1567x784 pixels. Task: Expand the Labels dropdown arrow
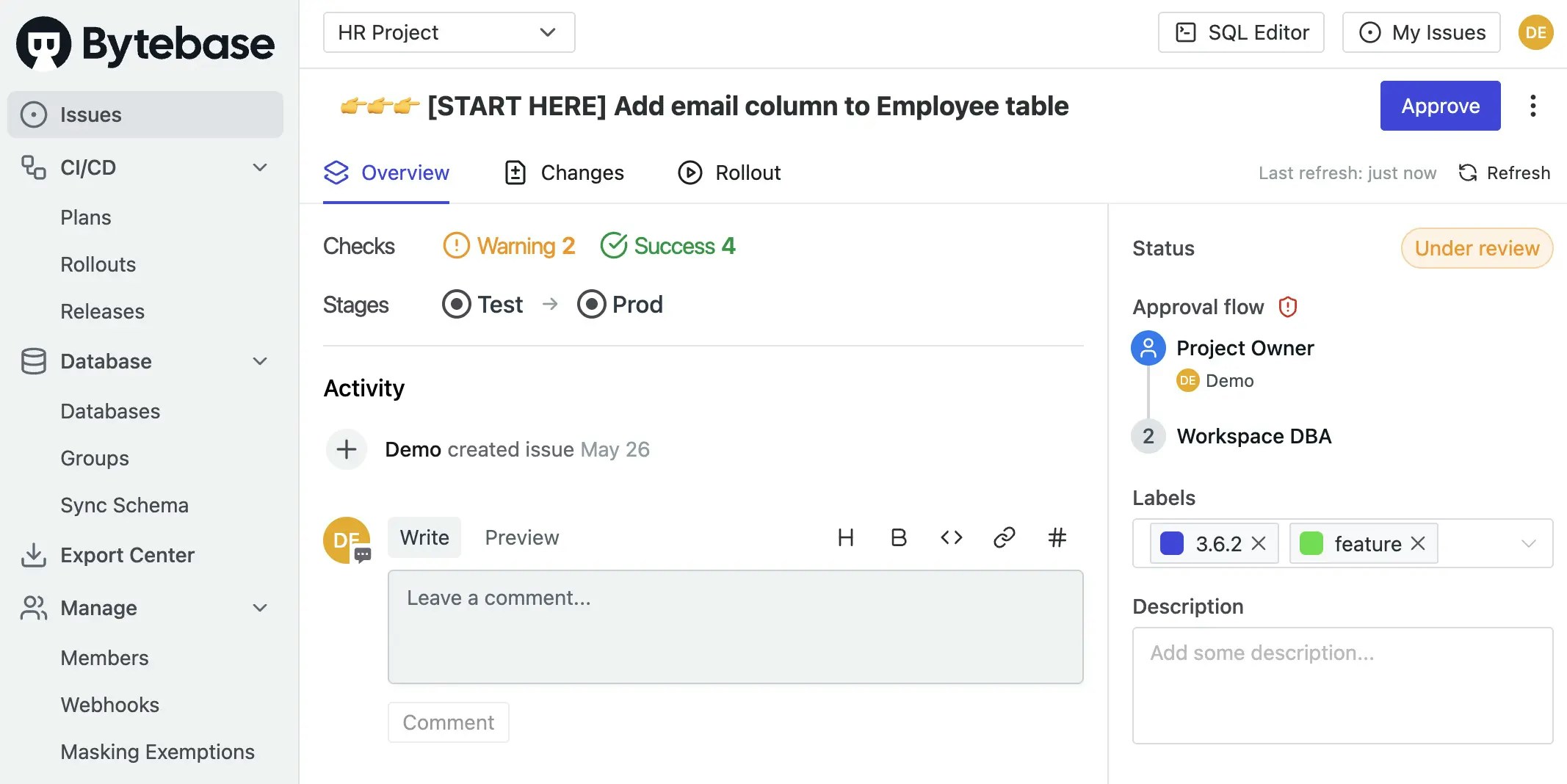[1528, 544]
